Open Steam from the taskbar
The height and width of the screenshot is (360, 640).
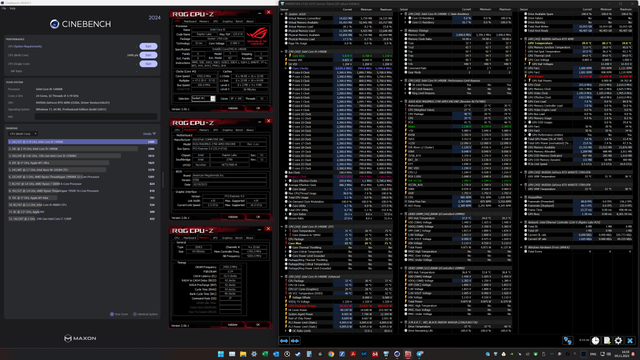click(x=298, y=354)
